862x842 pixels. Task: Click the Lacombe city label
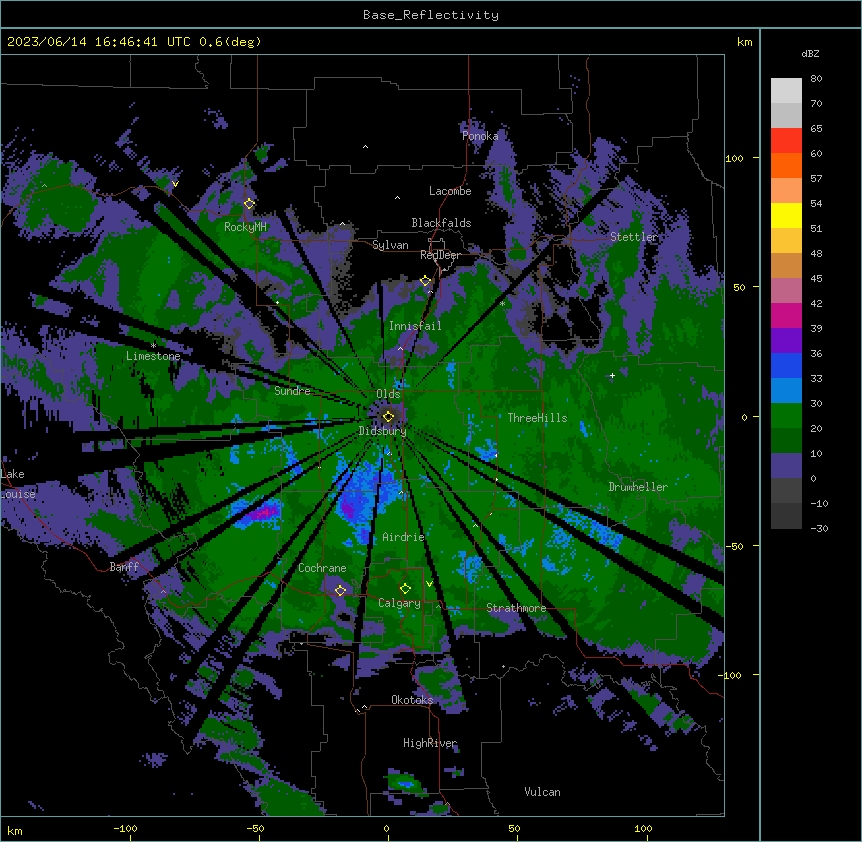pos(450,191)
